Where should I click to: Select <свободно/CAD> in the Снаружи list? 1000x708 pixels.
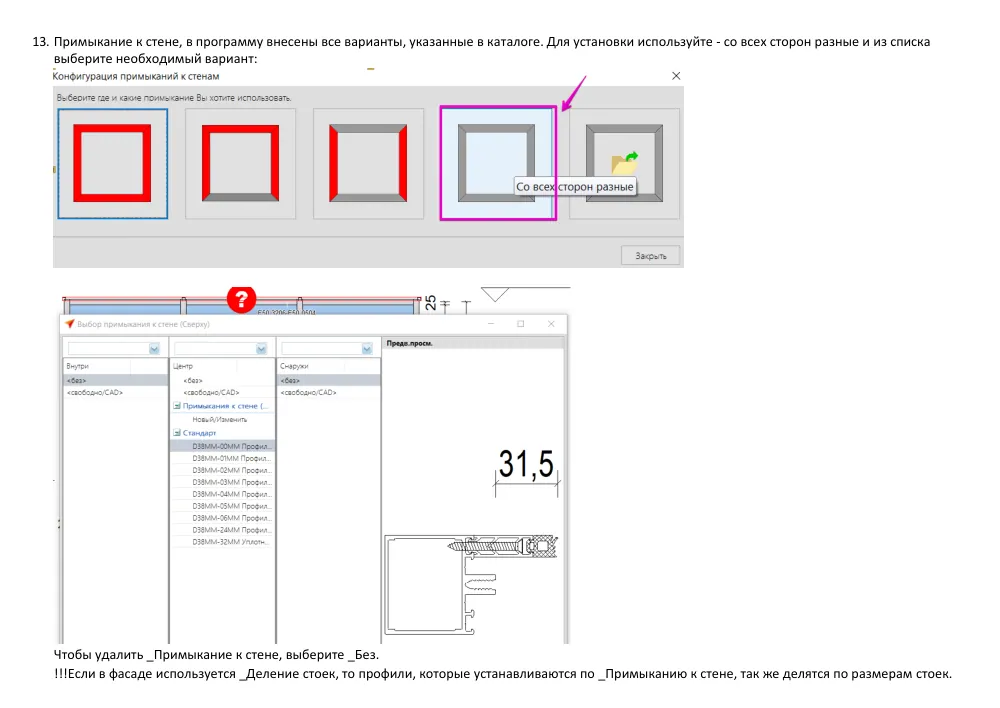pos(329,392)
